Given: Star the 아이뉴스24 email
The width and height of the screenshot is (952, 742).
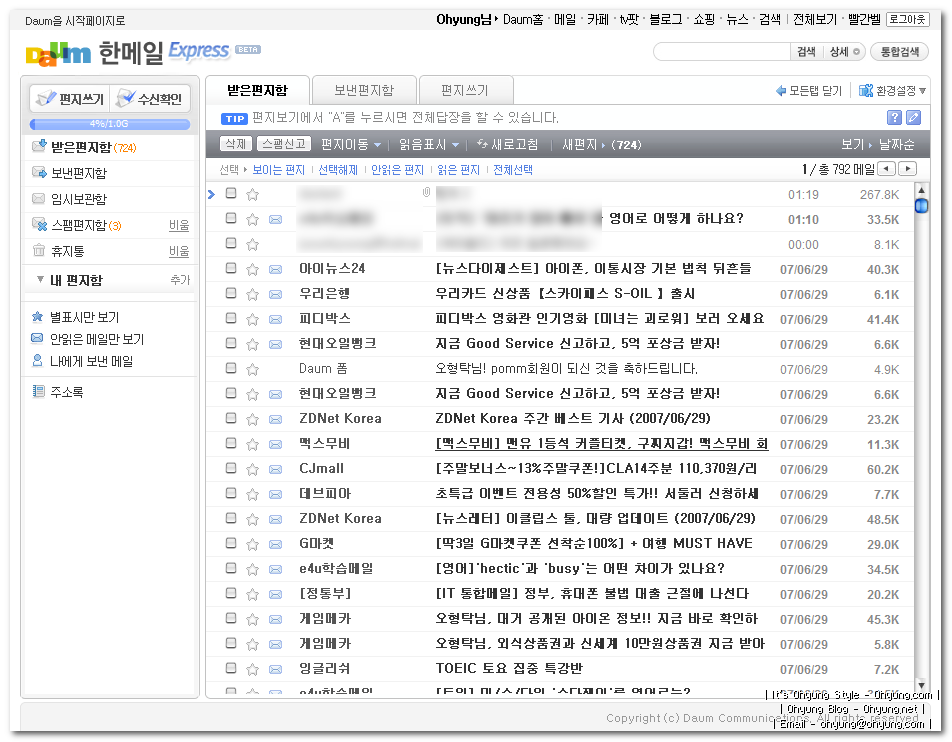Looking at the screenshot, I should (x=253, y=269).
